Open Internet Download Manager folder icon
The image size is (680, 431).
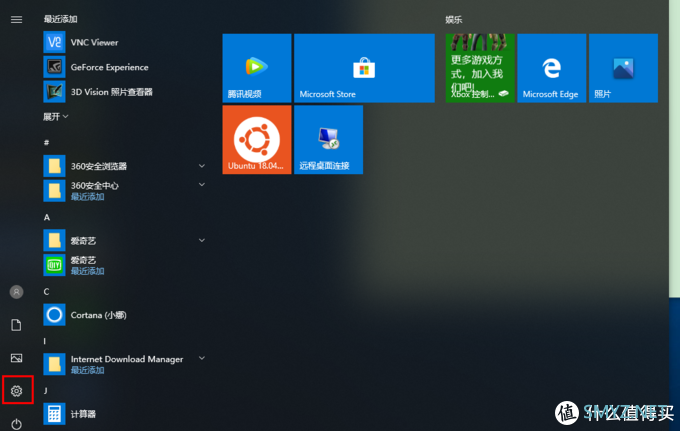54,364
